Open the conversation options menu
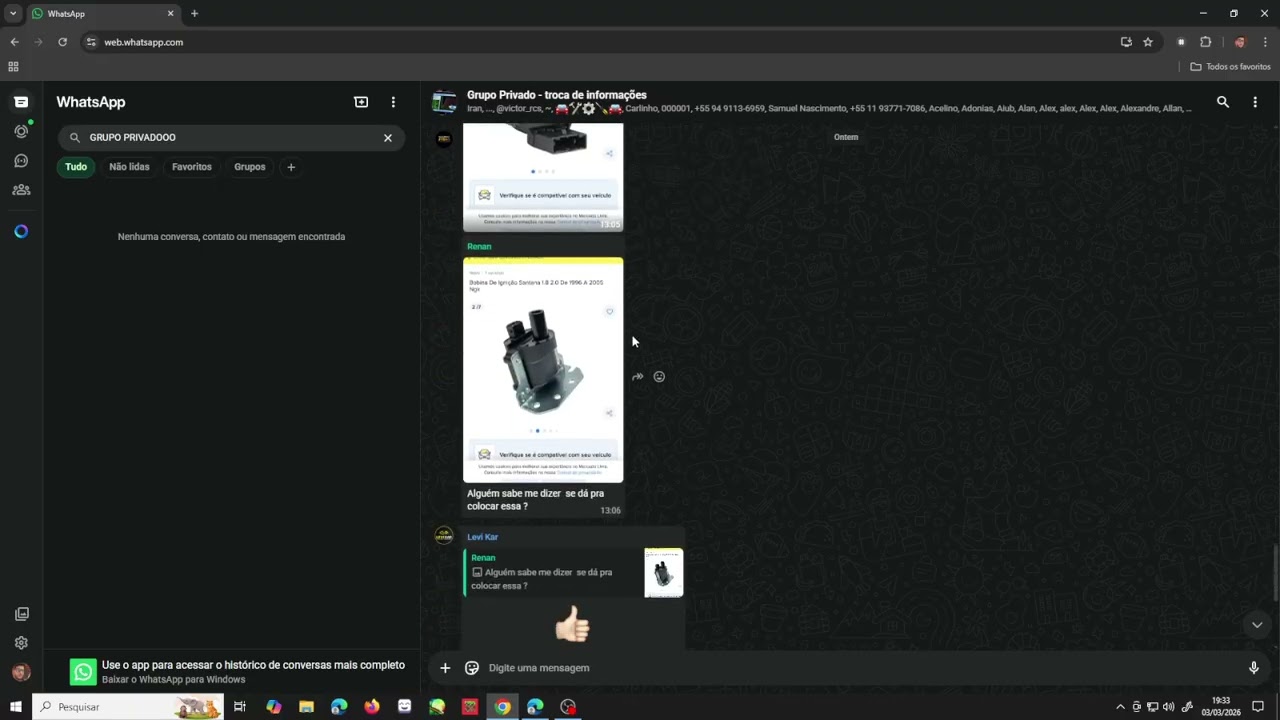Image resolution: width=1280 pixels, height=720 pixels. (1255, 102)
